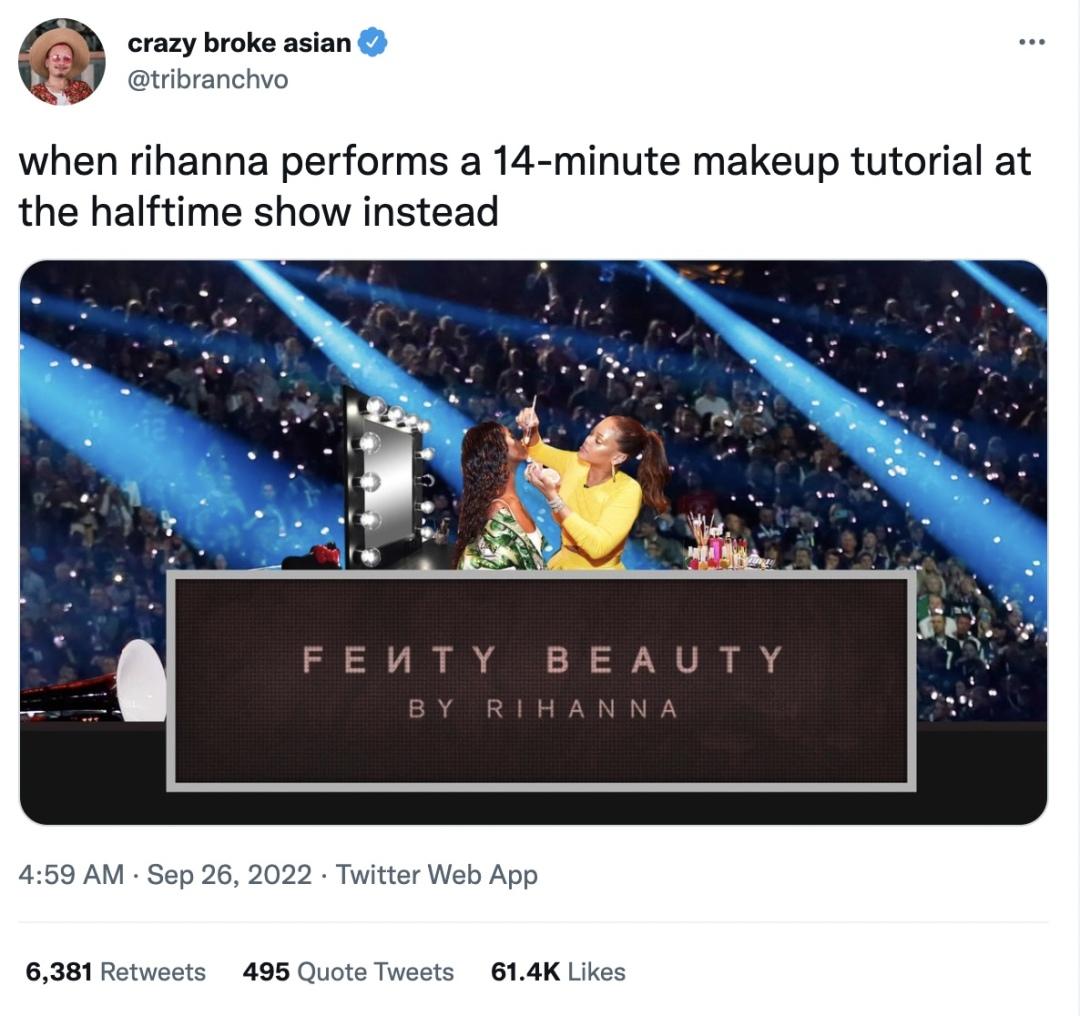Click the Fenty Beauty sign in image
Viewport: 1080px width, 1016px height.
coord(540,660)
